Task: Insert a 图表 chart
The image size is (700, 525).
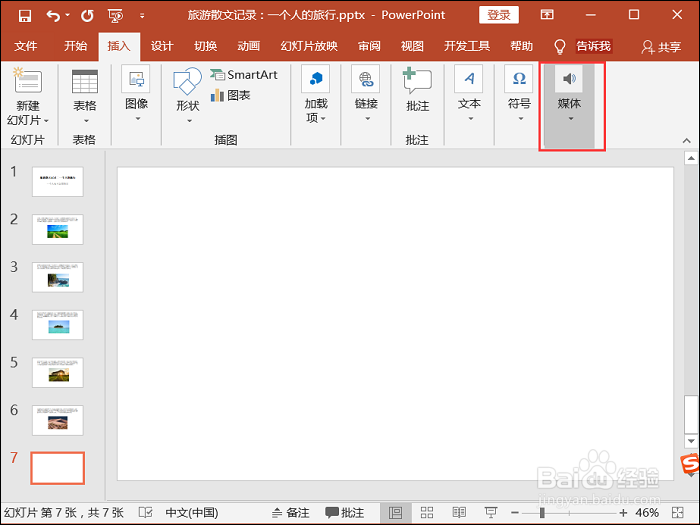Action: 230,95
